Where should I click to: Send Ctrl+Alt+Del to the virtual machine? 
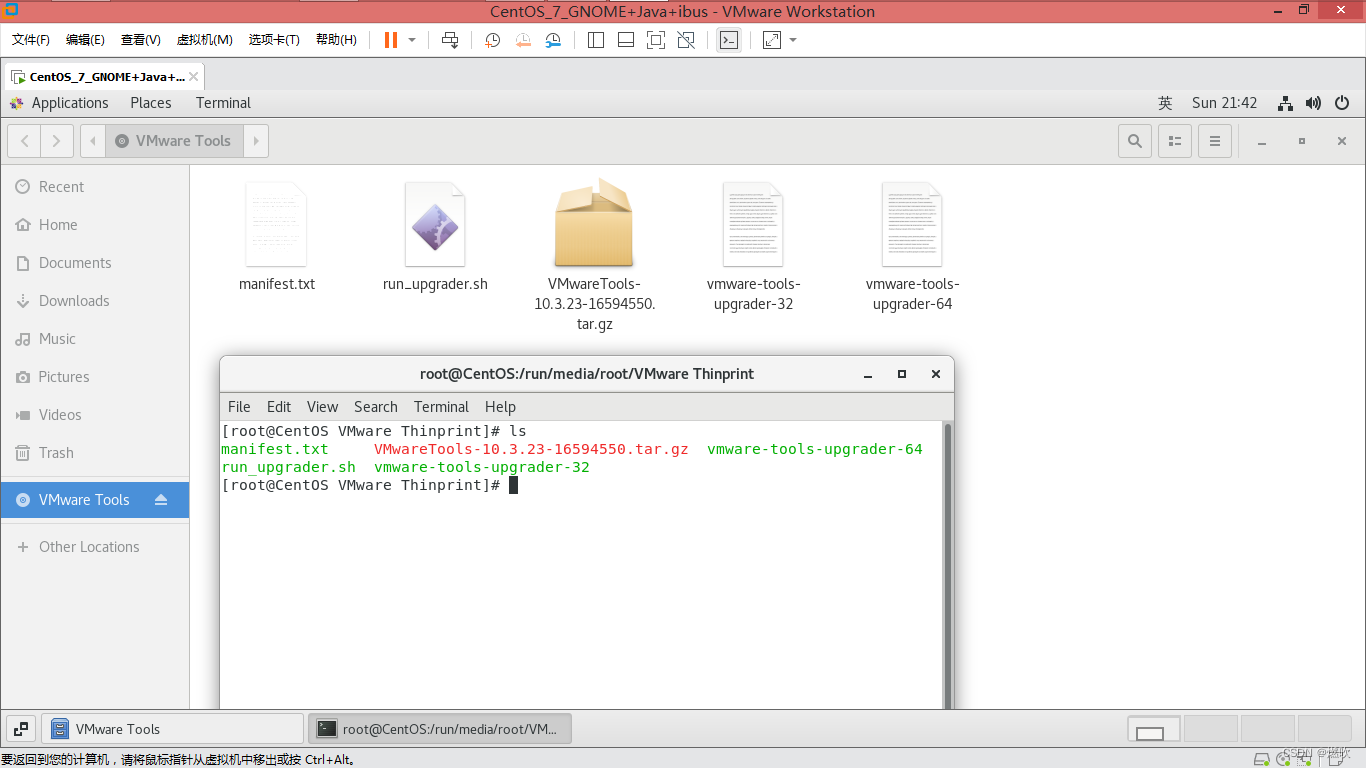450,40
